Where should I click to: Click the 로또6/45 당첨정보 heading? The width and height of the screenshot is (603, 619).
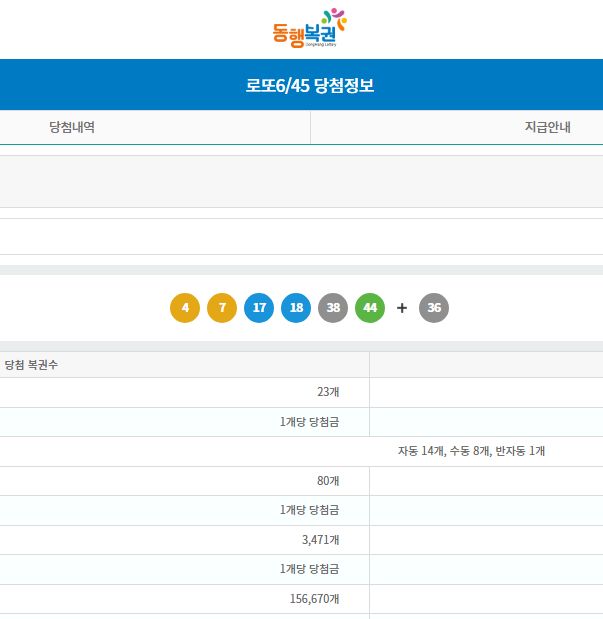310,85
